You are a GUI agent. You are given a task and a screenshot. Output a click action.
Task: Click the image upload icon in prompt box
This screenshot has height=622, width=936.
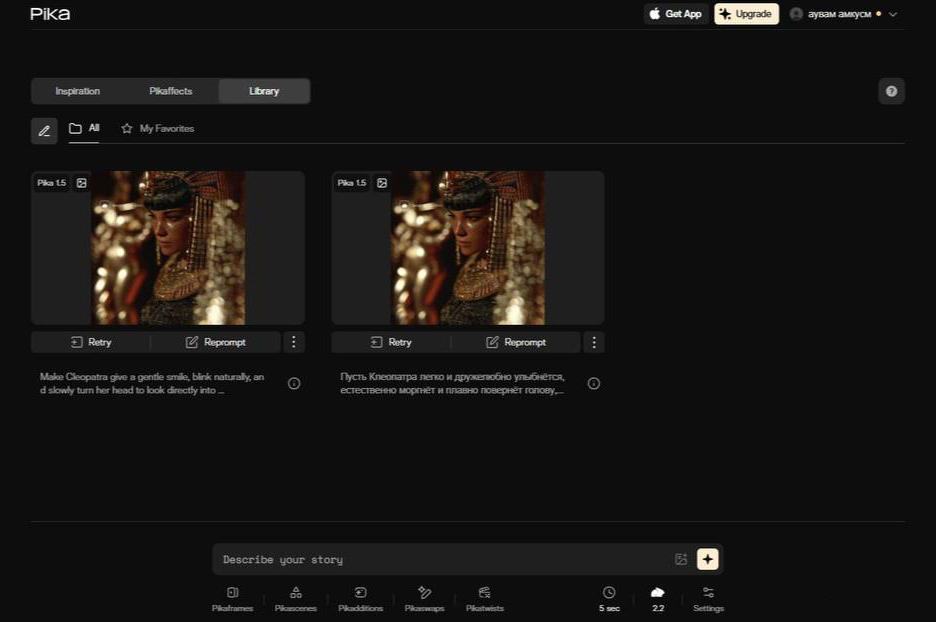681,559
